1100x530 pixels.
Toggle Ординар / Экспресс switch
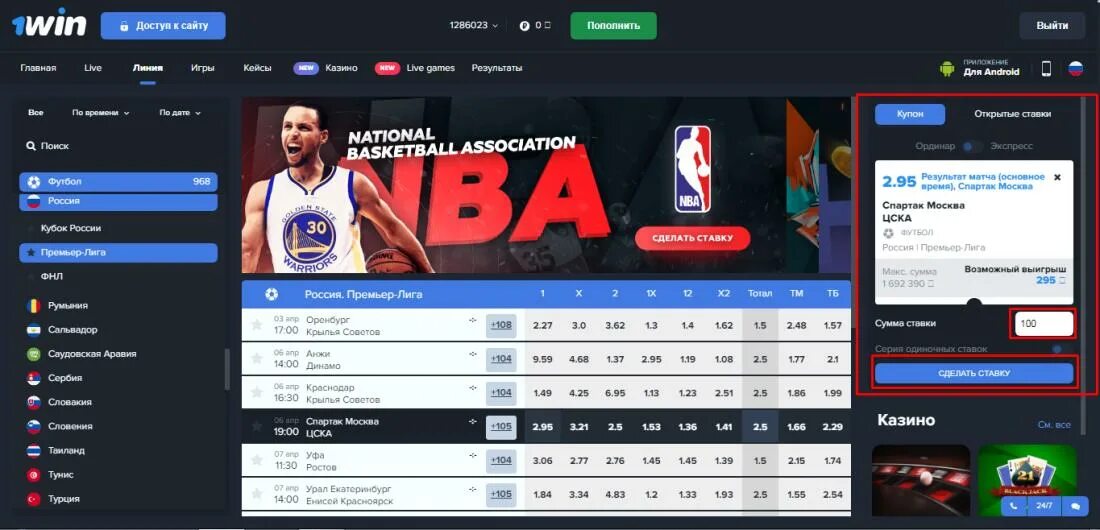[972, 146]
